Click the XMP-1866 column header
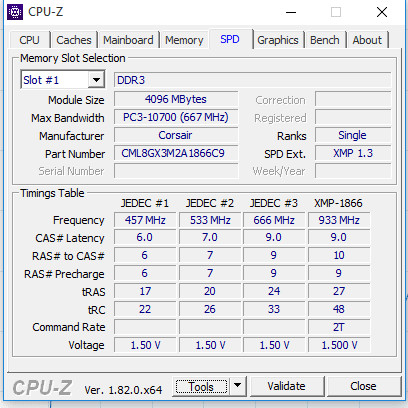The image size is (408, 408). 338,203
